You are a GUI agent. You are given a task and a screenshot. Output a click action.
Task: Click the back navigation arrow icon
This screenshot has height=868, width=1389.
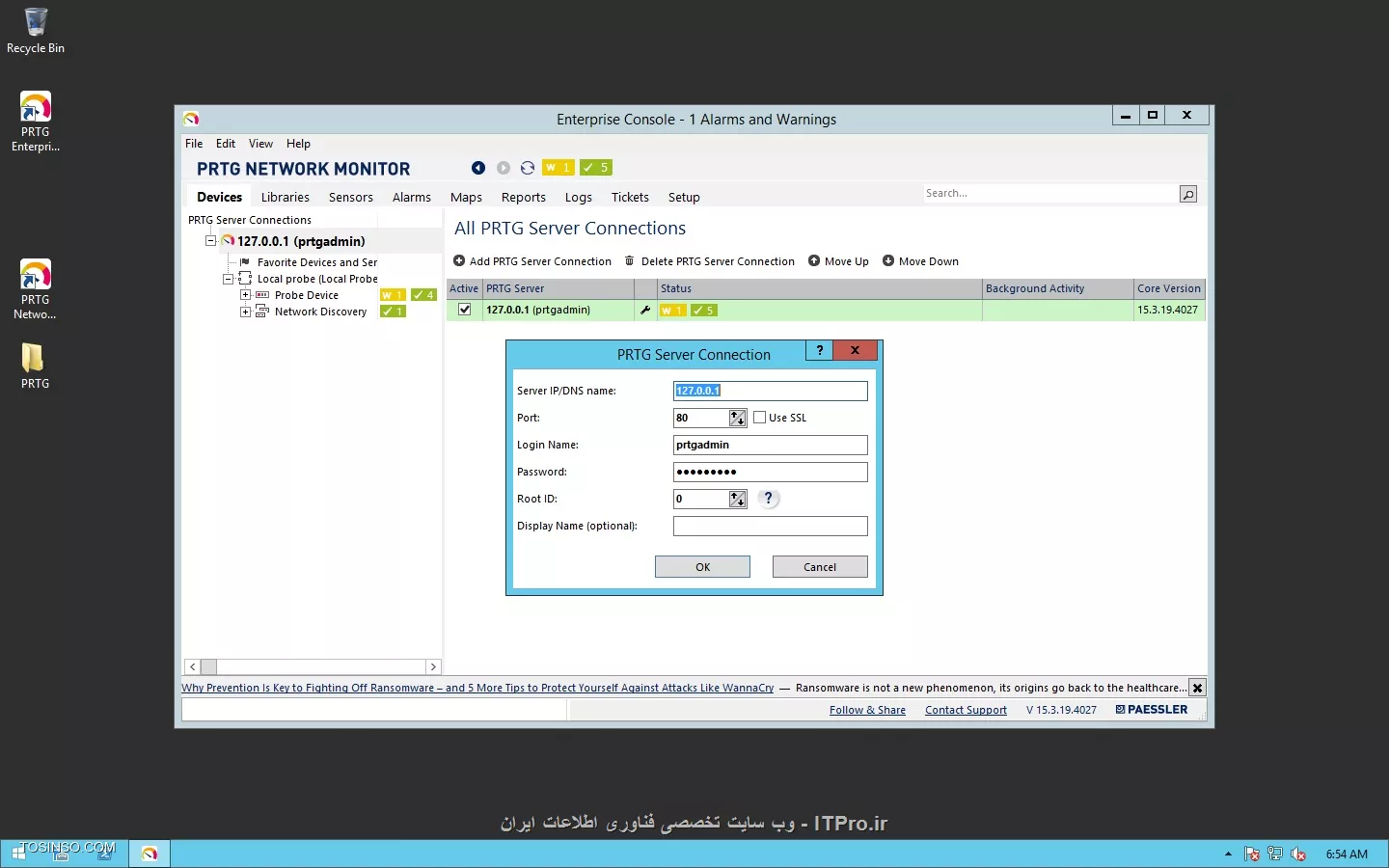click(x=478, y=168)
